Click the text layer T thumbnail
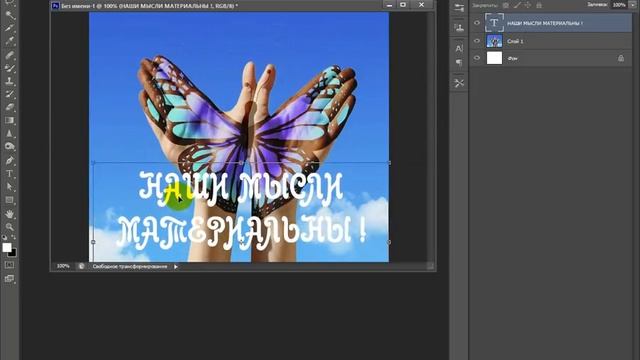This screenshot has height=360, width=640. click(x=494, y=23)
